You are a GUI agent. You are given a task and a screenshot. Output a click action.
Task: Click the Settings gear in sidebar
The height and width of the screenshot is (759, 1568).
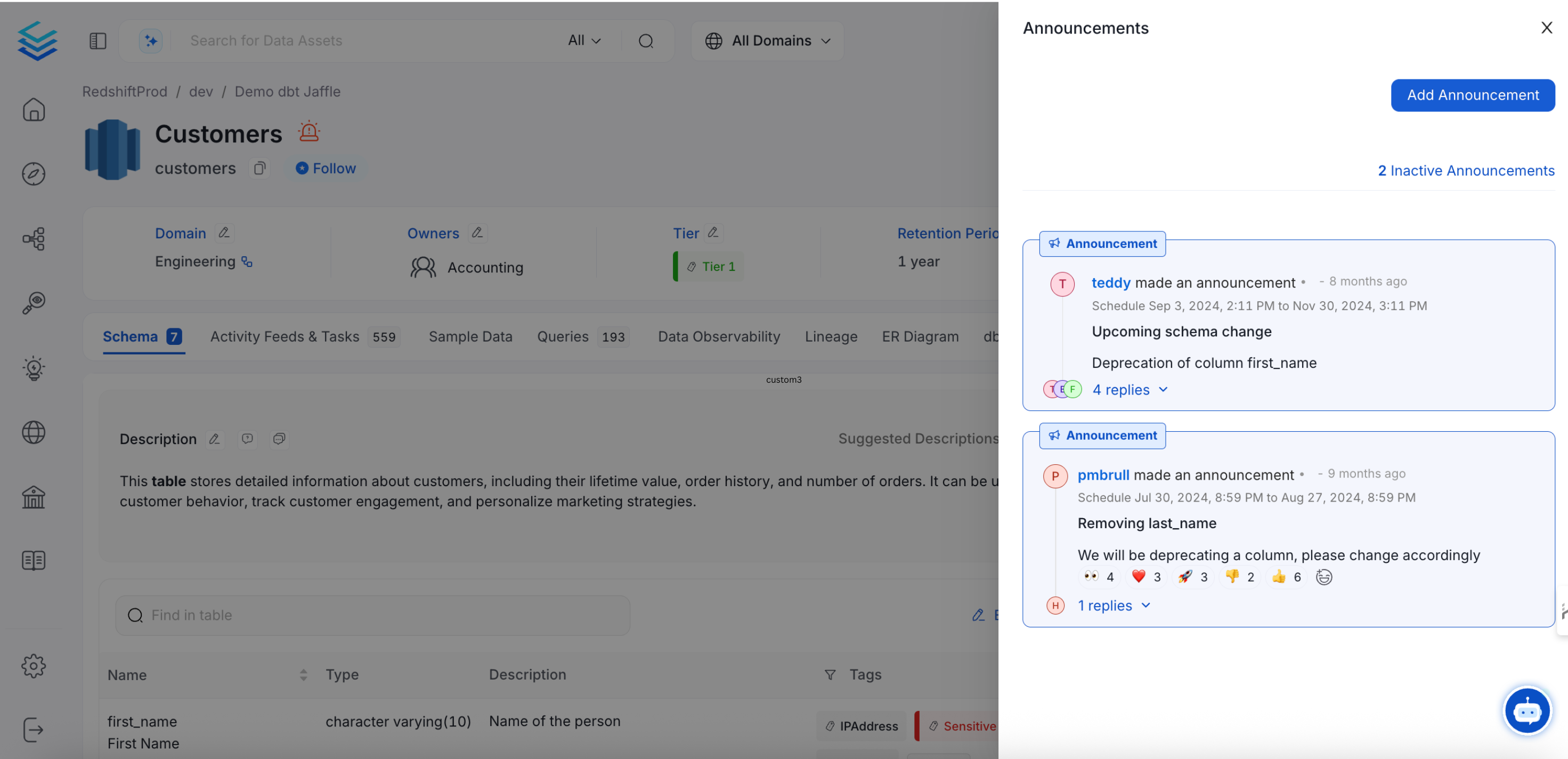click(34, 665)
